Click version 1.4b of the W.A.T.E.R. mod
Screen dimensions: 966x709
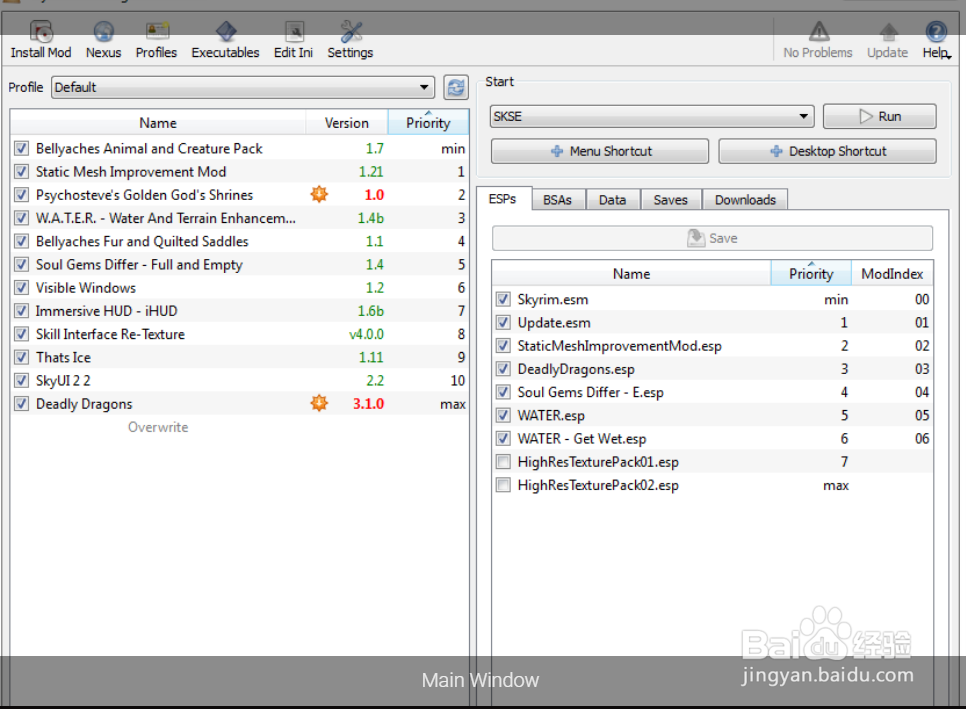coord(371,218)
